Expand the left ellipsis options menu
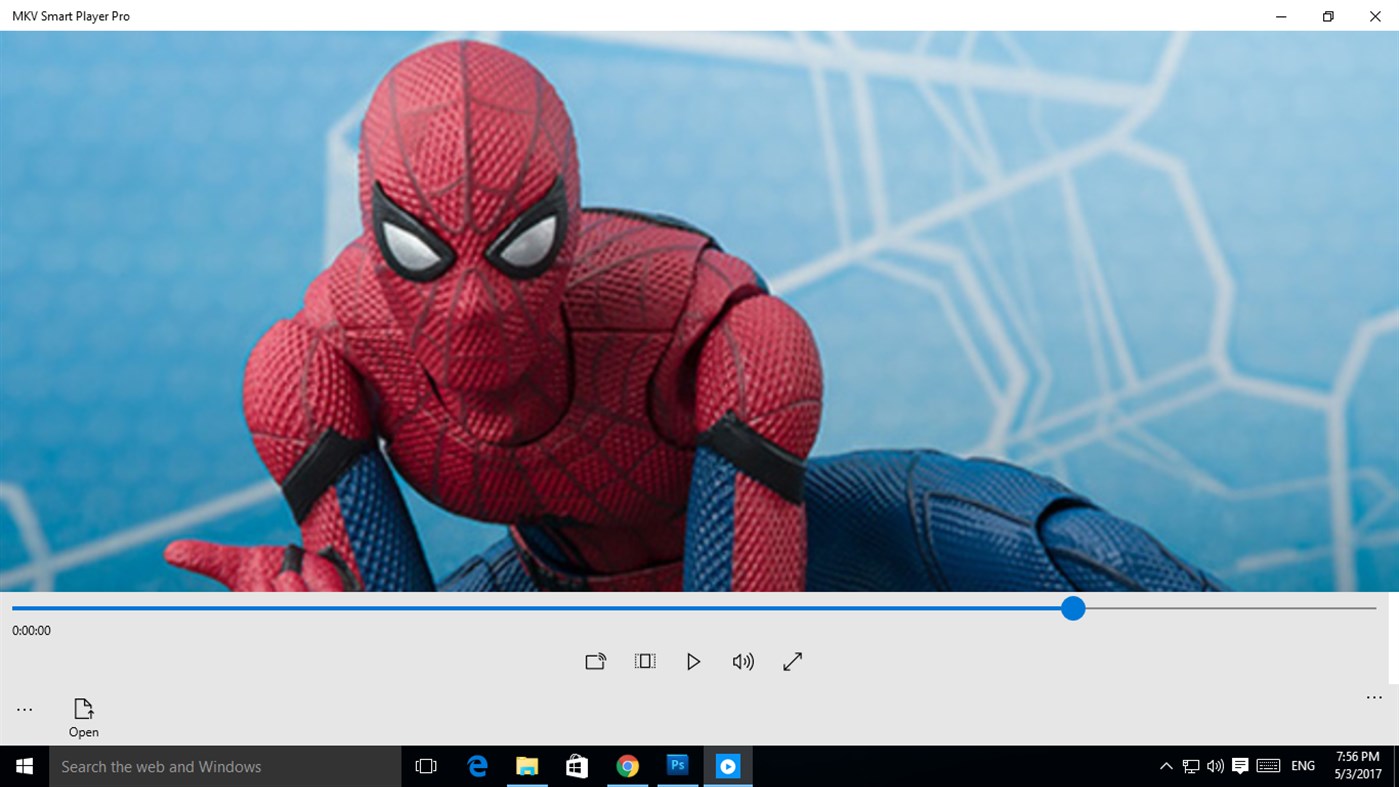 tap(24, 708)
